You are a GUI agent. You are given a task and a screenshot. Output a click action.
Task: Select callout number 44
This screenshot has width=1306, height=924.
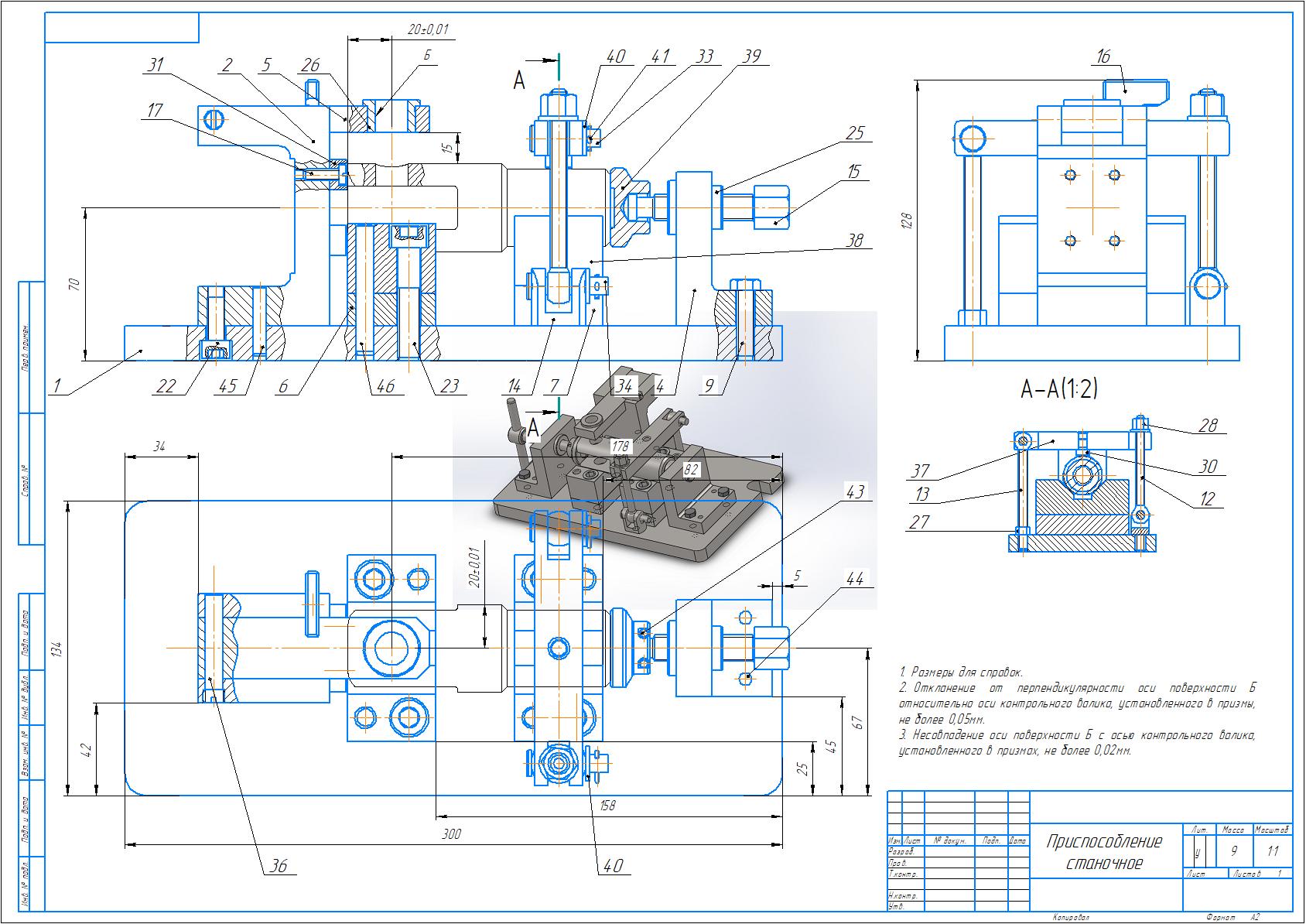(855, 579)
